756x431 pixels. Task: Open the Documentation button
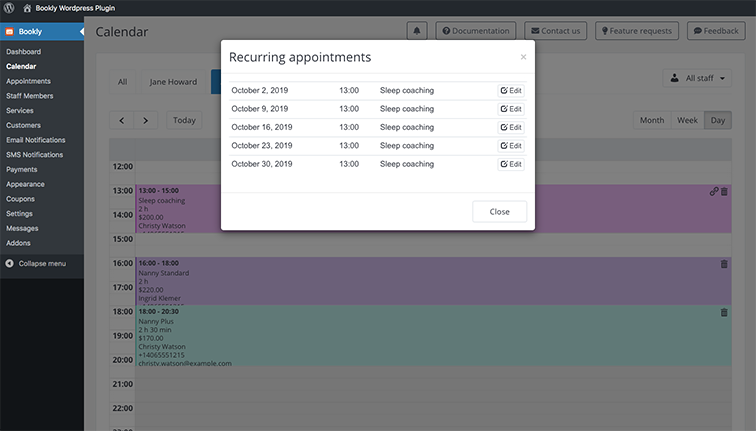pos(476,31)
